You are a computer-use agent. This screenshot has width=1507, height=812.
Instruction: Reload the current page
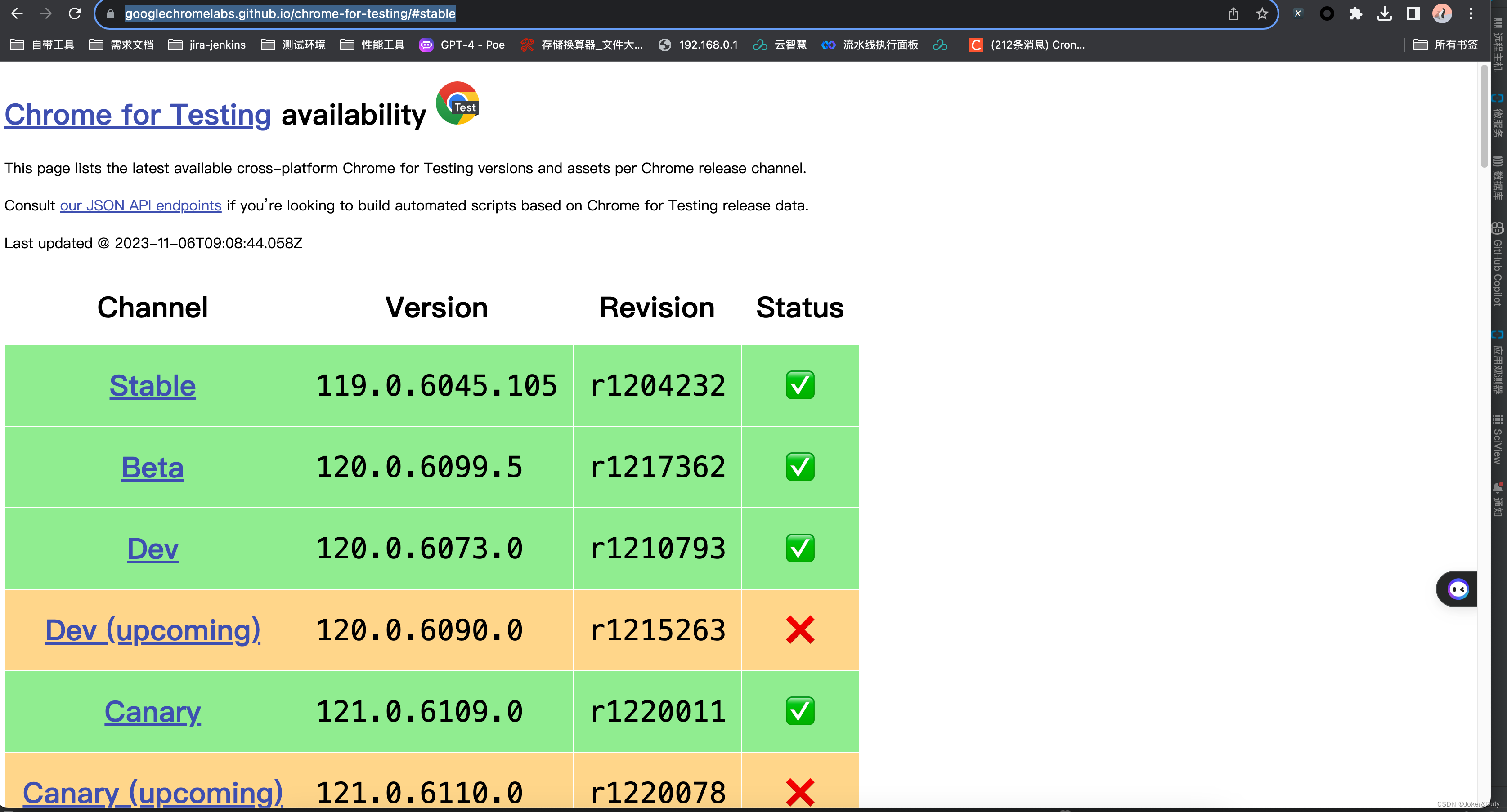click(75, 13)
